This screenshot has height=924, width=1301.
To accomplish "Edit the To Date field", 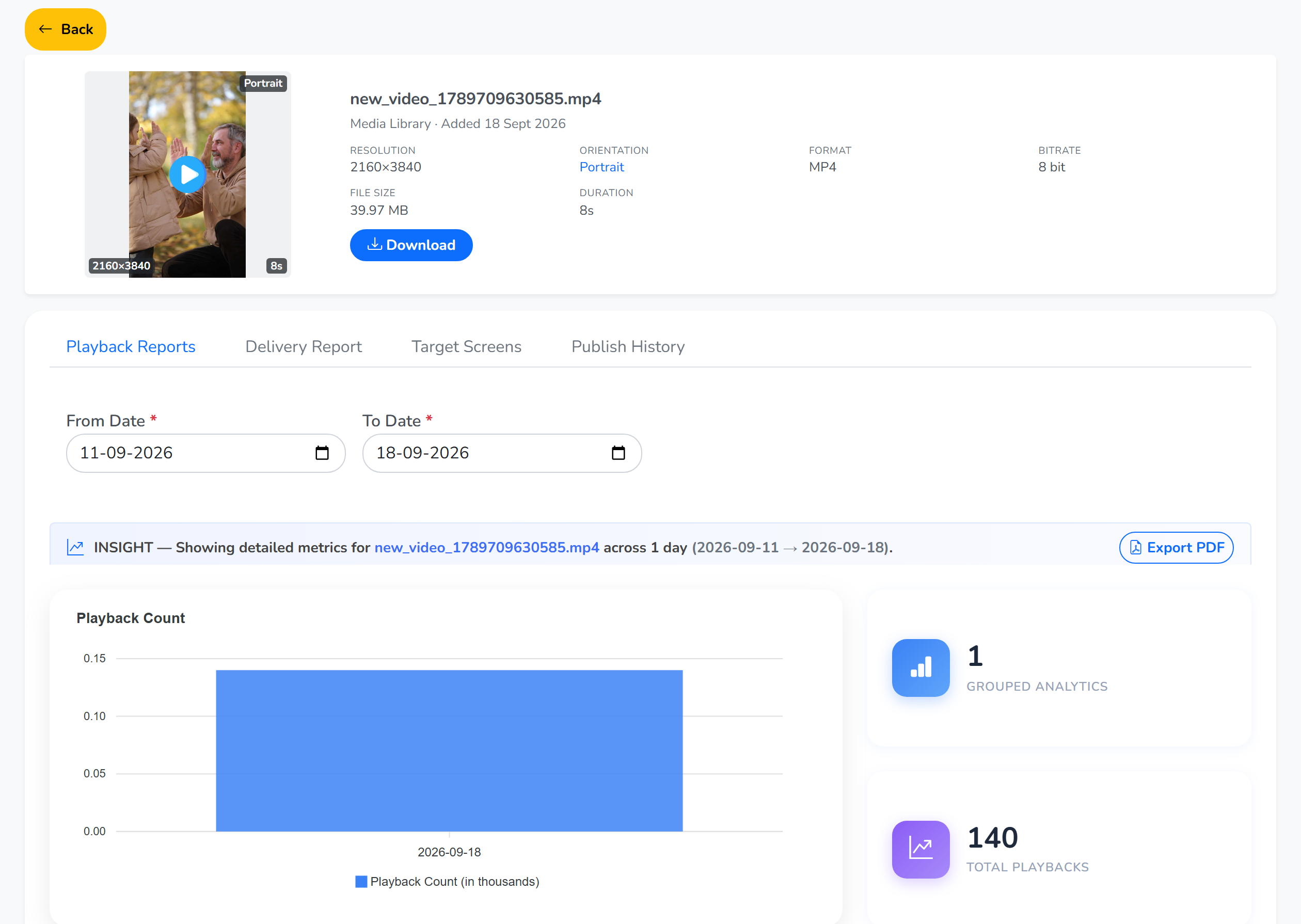I will coord(502,453).
